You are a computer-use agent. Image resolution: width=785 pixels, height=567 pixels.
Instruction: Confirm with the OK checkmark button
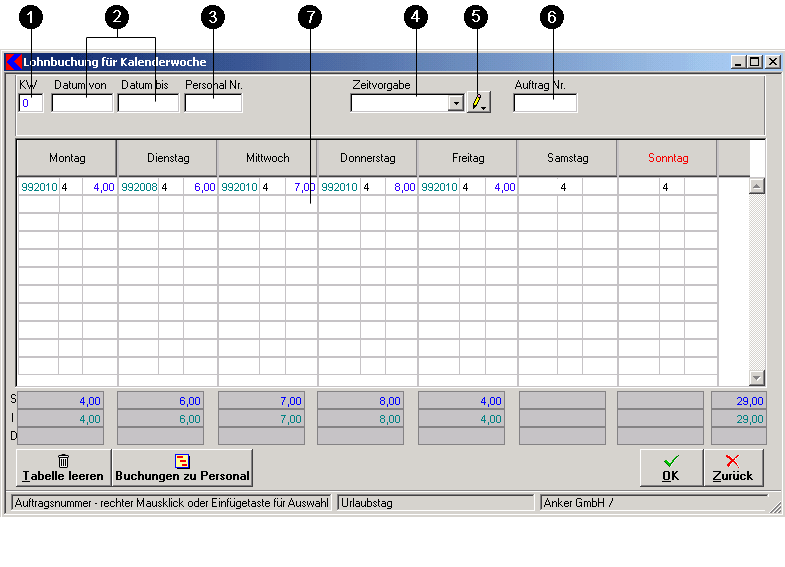[x=670, y=467]
